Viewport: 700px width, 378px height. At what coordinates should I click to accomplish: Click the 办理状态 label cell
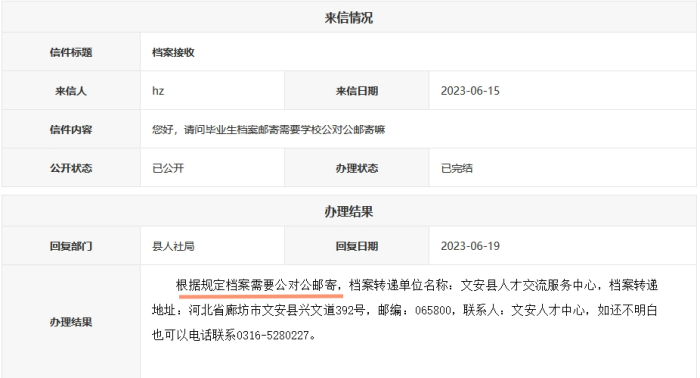357,168
